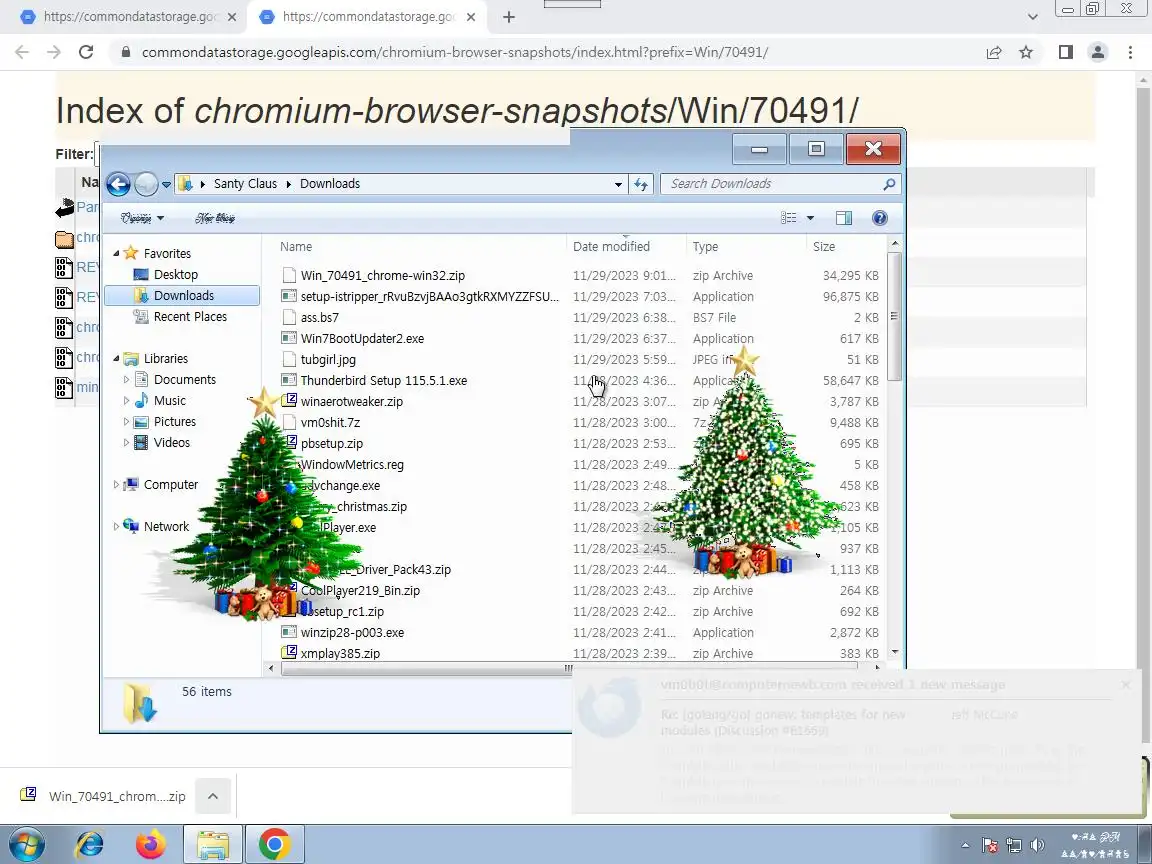Screen dimensions: 1152x864
Task: Select Win7BootUpdater2.exe
Action: pos(362,339)
